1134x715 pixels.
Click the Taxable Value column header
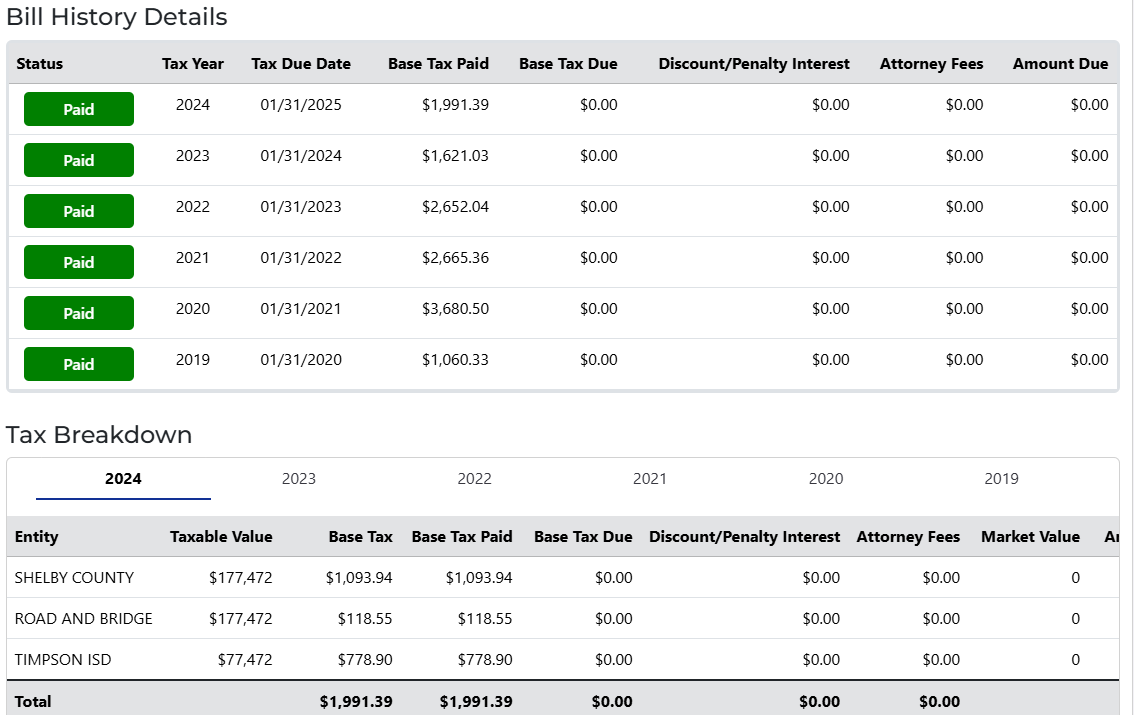(221, 536)
